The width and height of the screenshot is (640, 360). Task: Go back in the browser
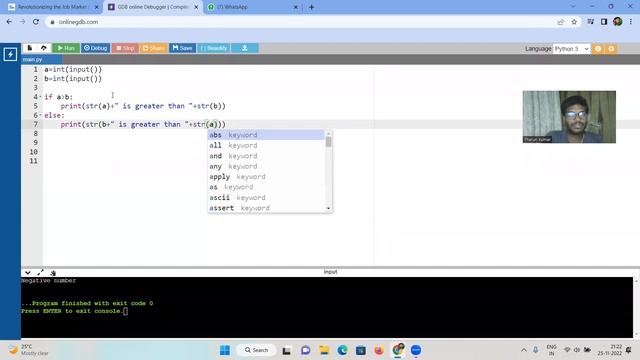[9, 22]
